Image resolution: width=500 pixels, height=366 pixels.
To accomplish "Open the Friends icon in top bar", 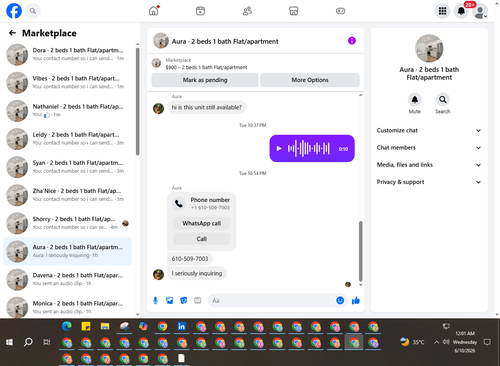I will tap(247, 11).
